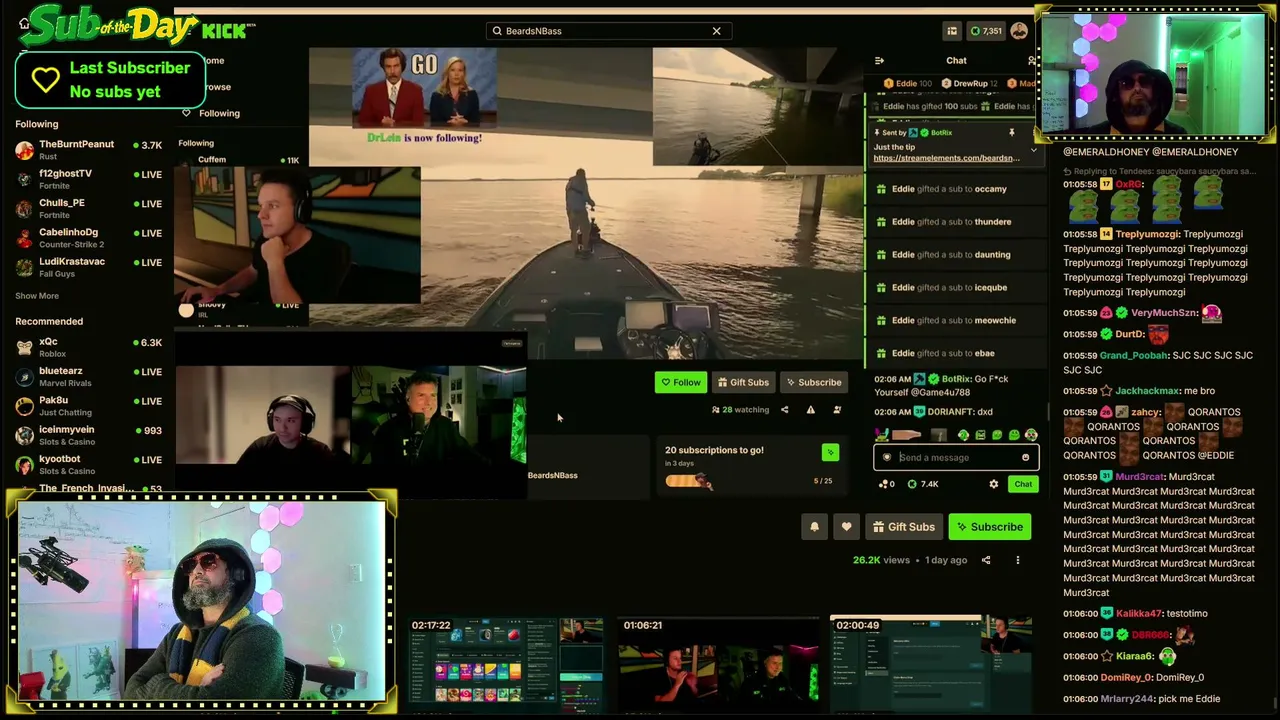Viewport: 1280px width, 720px height.
Task: Click username DORIANFT in chat
Action: [x=949, y=411]
